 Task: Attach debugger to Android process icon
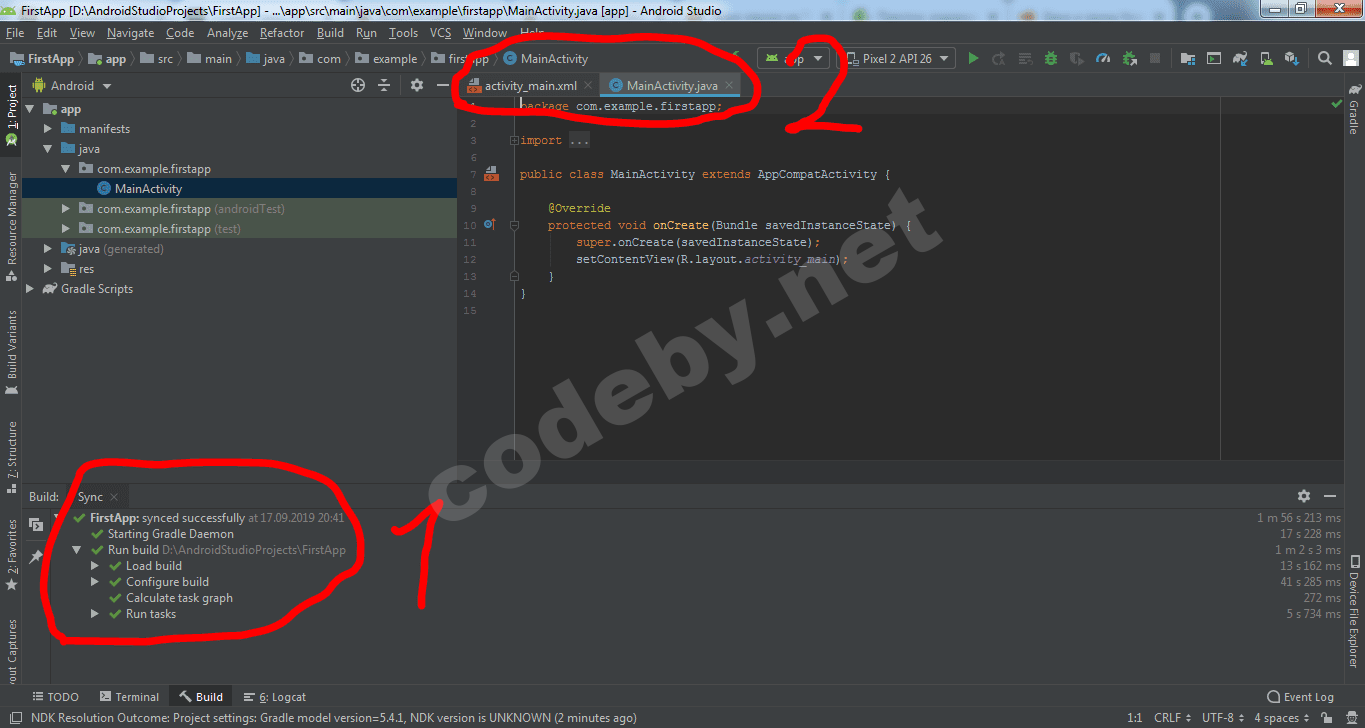[x=1129, y=59]
